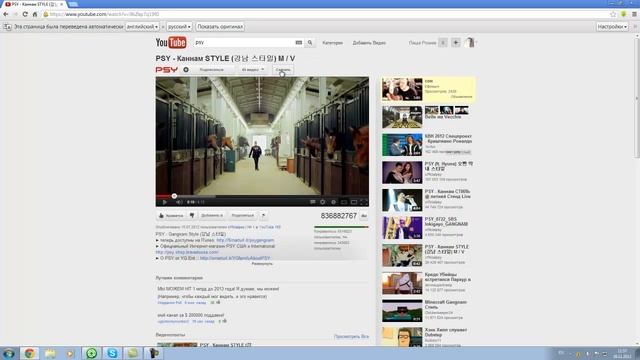This screenshot has height=360, width=640.
Task: Open the statistics button beside view count
Action: coord(364,216)
